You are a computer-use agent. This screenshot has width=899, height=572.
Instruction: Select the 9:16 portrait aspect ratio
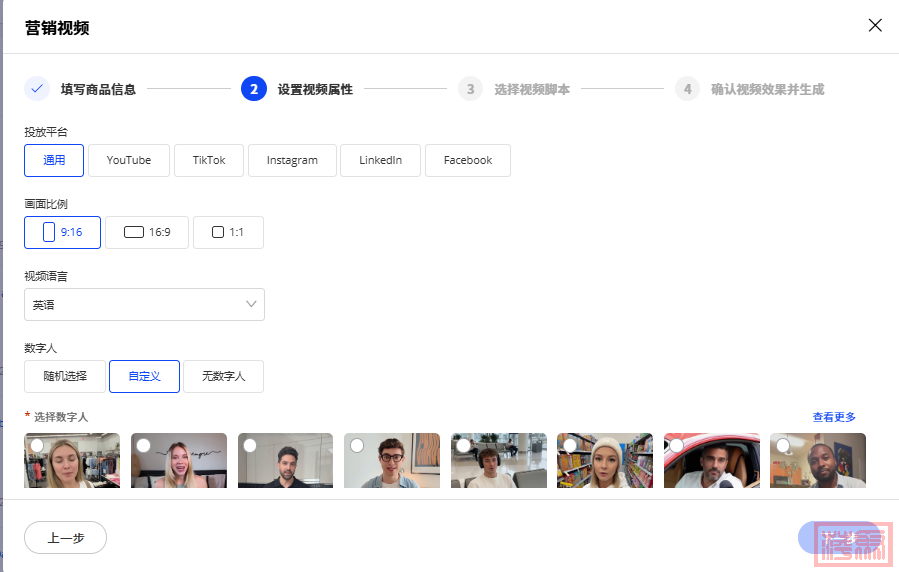(62, 232)
